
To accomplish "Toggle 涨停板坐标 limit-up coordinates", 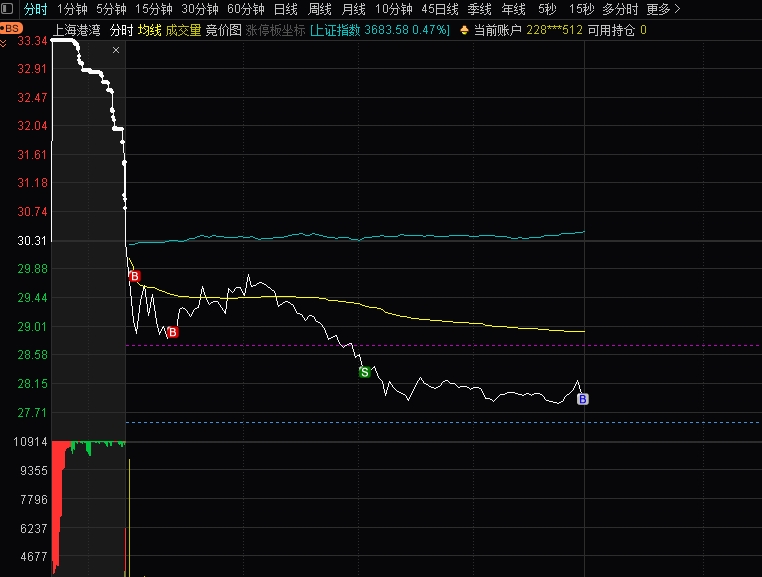I will pyautogui.click(x=276, y=30).
